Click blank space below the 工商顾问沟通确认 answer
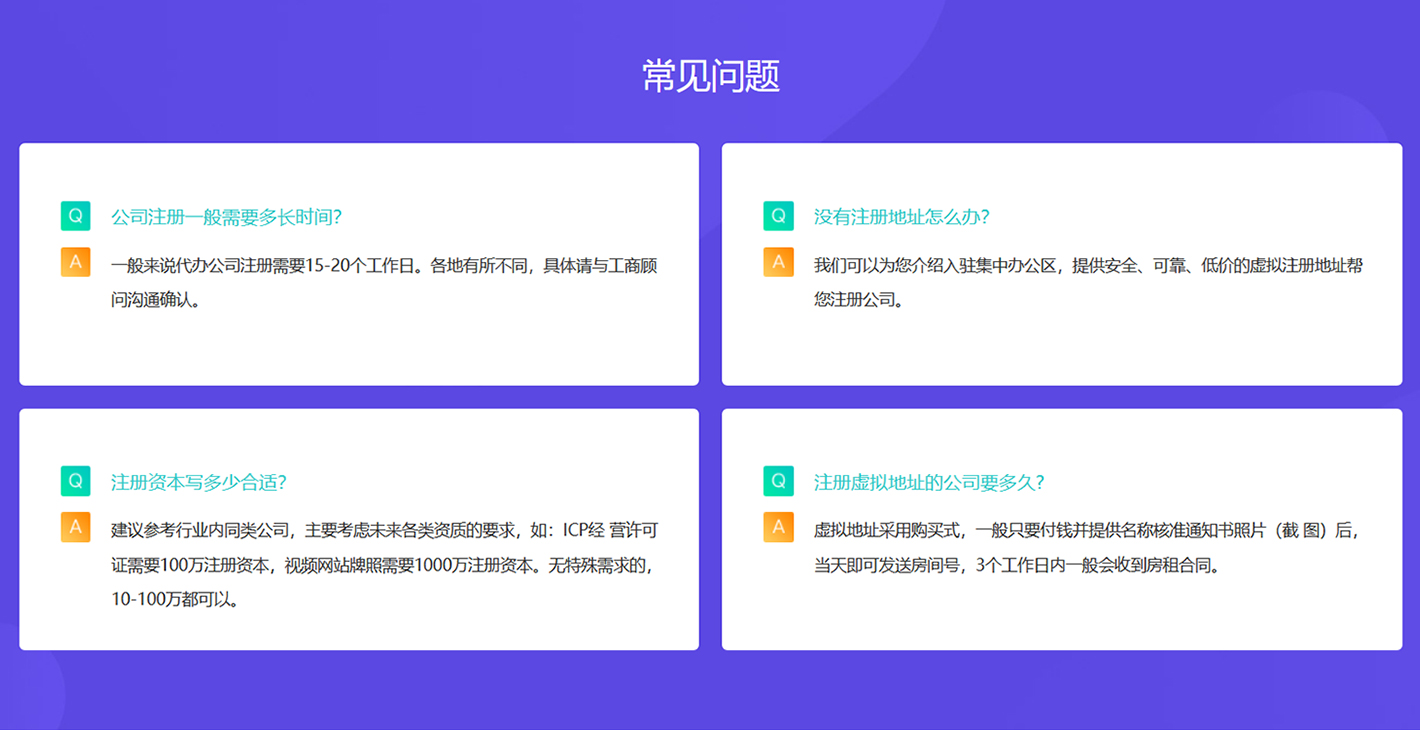 [x=358, y=348]
